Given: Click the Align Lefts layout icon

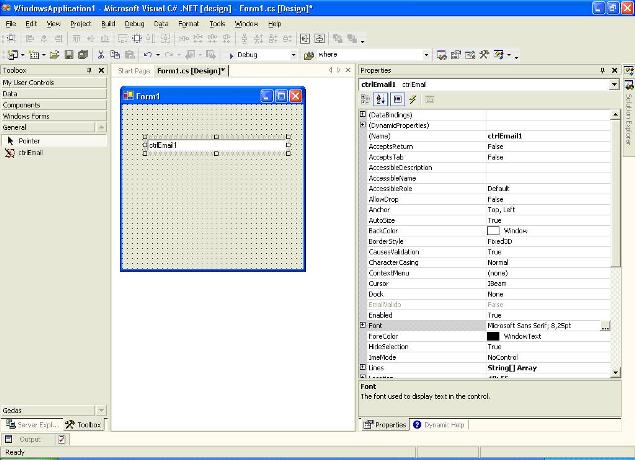Looking at the screenshot, I should coord(30,39).
